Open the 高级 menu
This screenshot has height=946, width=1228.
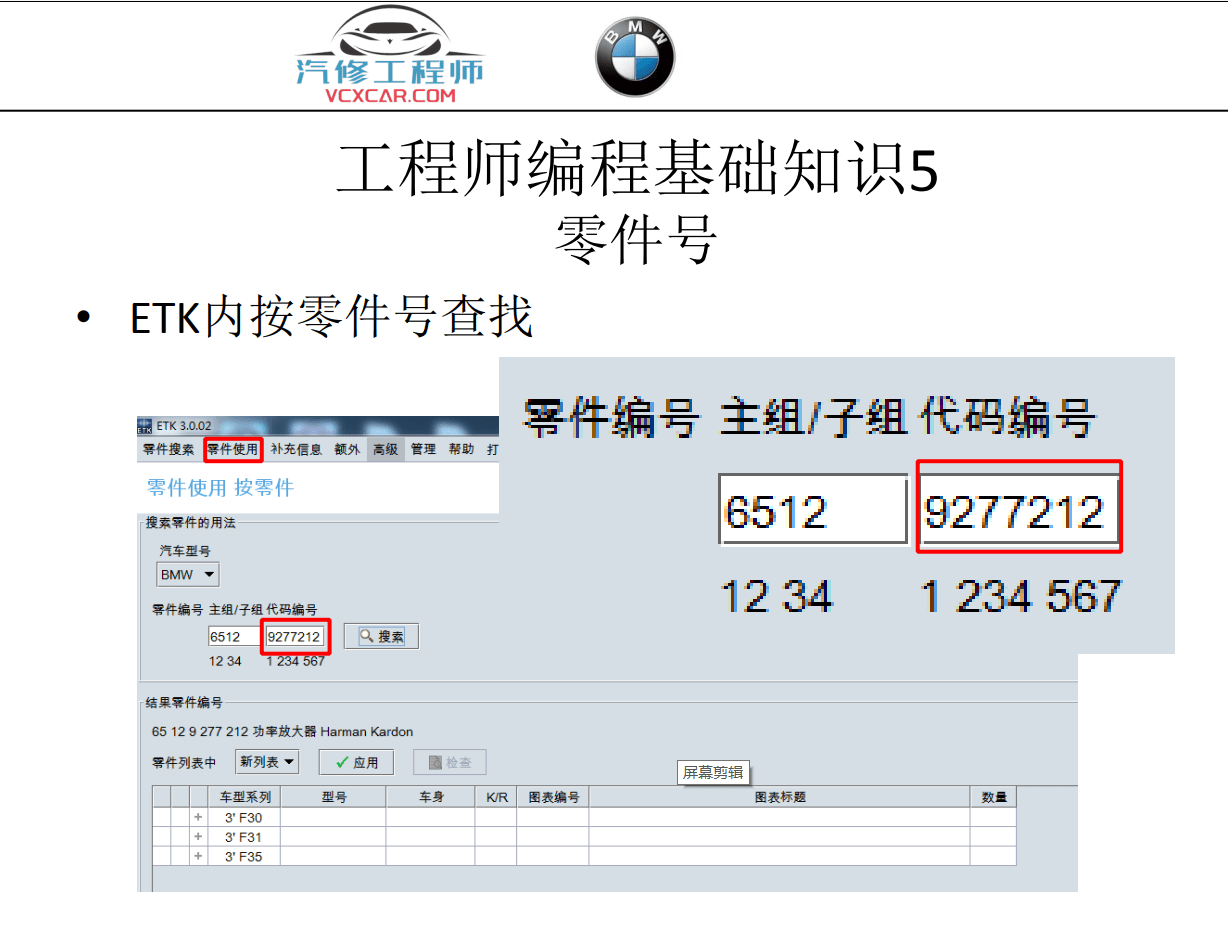click(x=385, y=449)
